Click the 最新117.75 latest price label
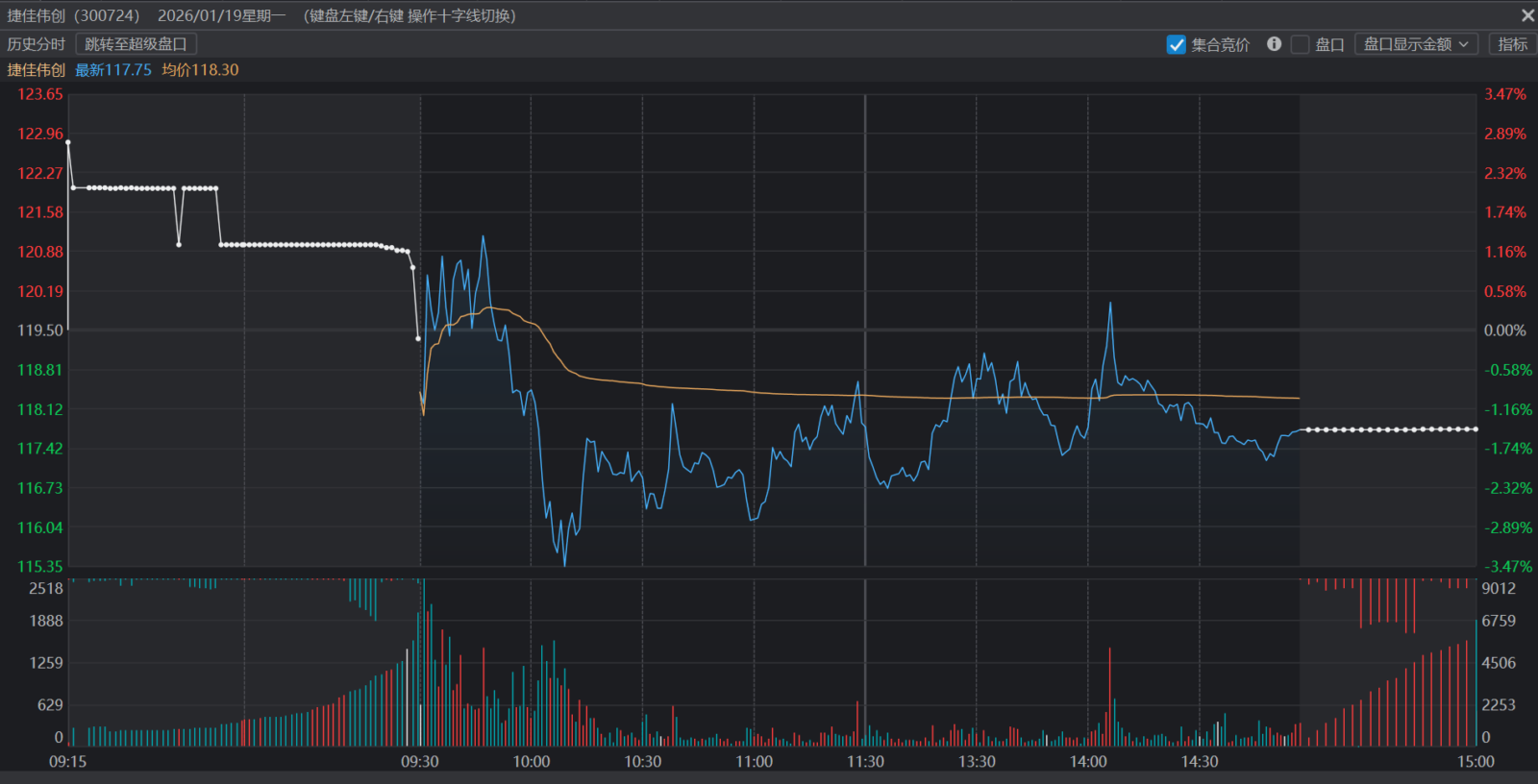The width and height of the screenshot is (1538, 784). (113, 70)
